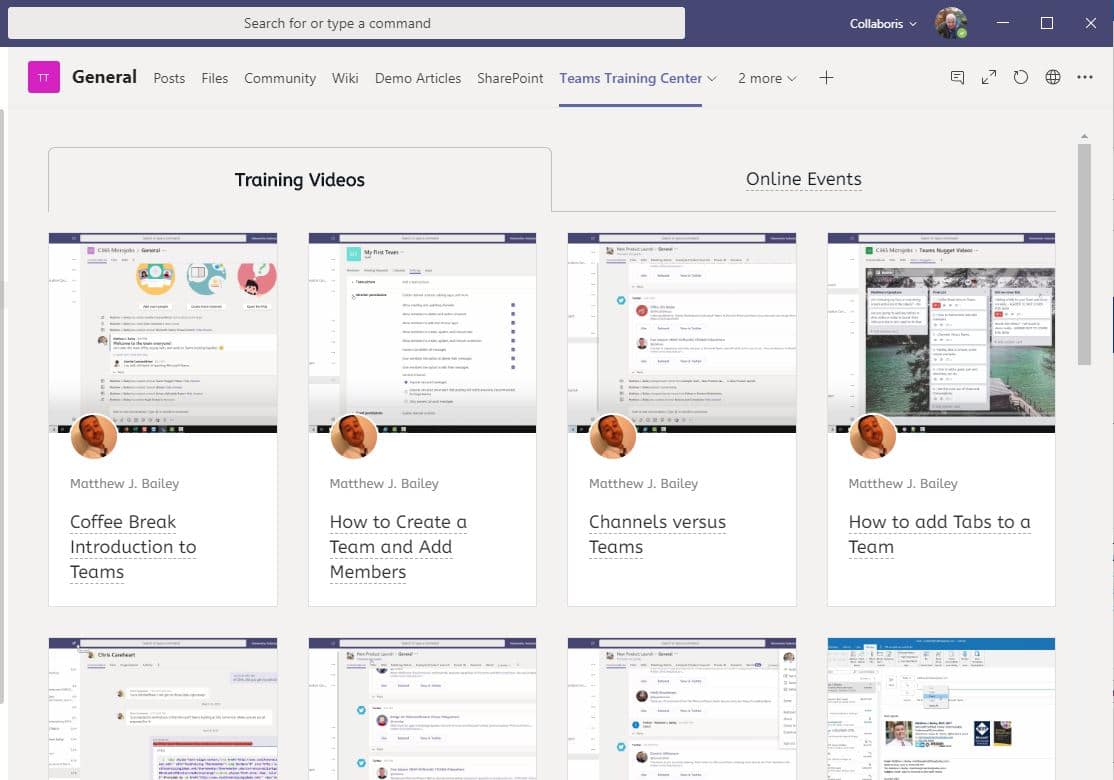1114x780 pixels.
Task: Select the Training Videos section tab
Action: point(300,180)
